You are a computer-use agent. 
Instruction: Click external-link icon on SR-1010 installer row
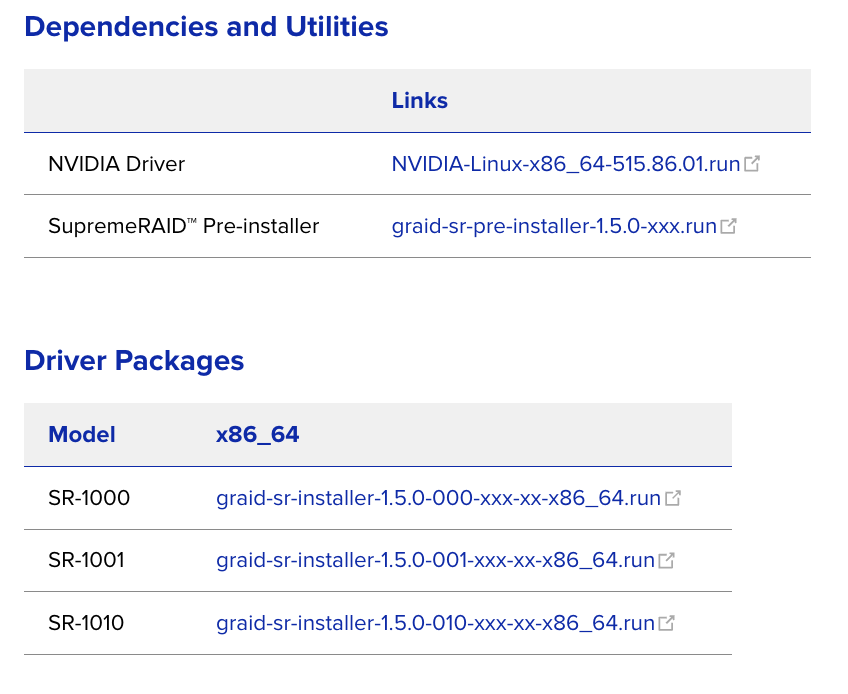tap(667, 623)
